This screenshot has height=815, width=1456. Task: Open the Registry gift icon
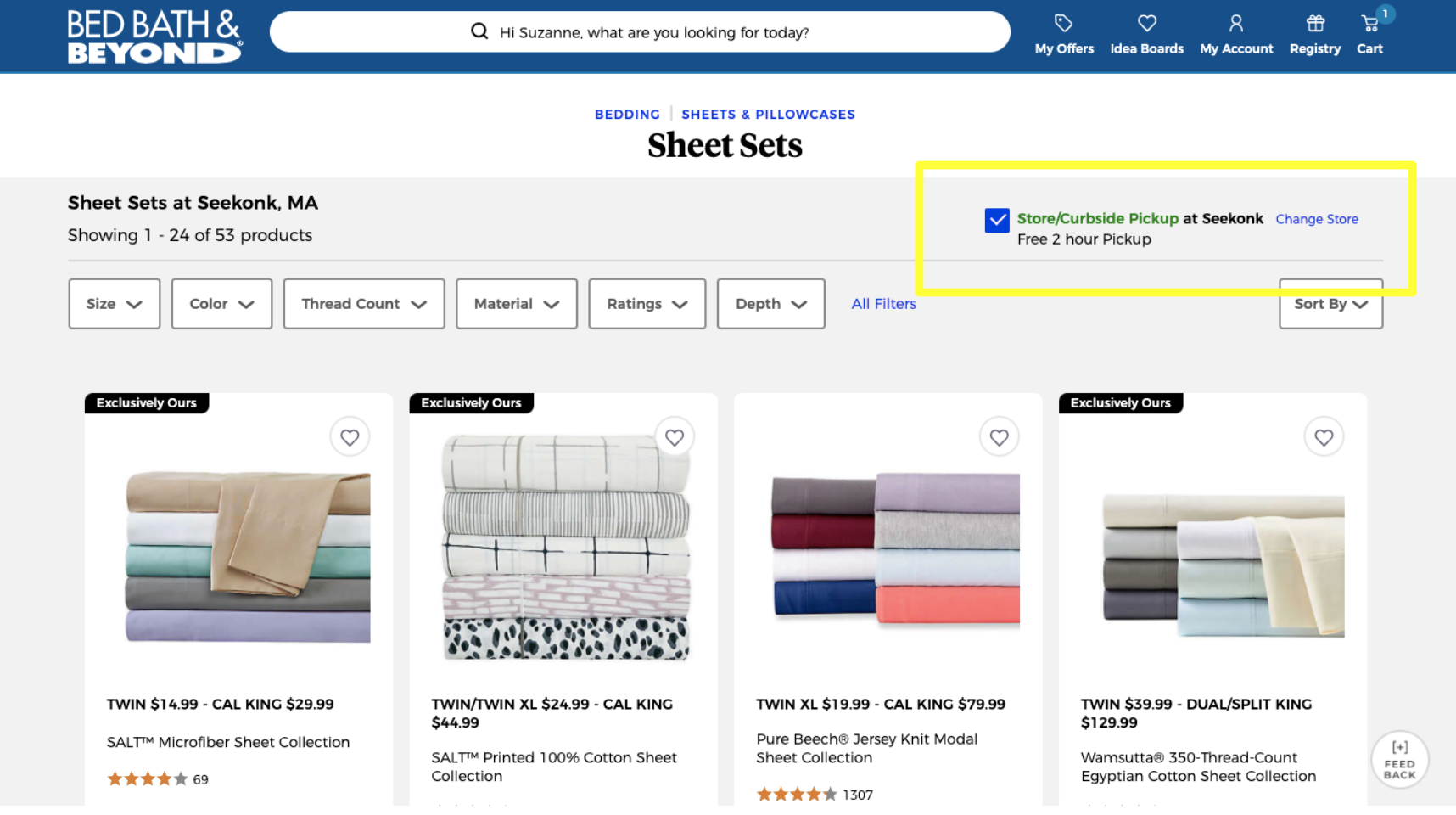[x=1315, y=23]
